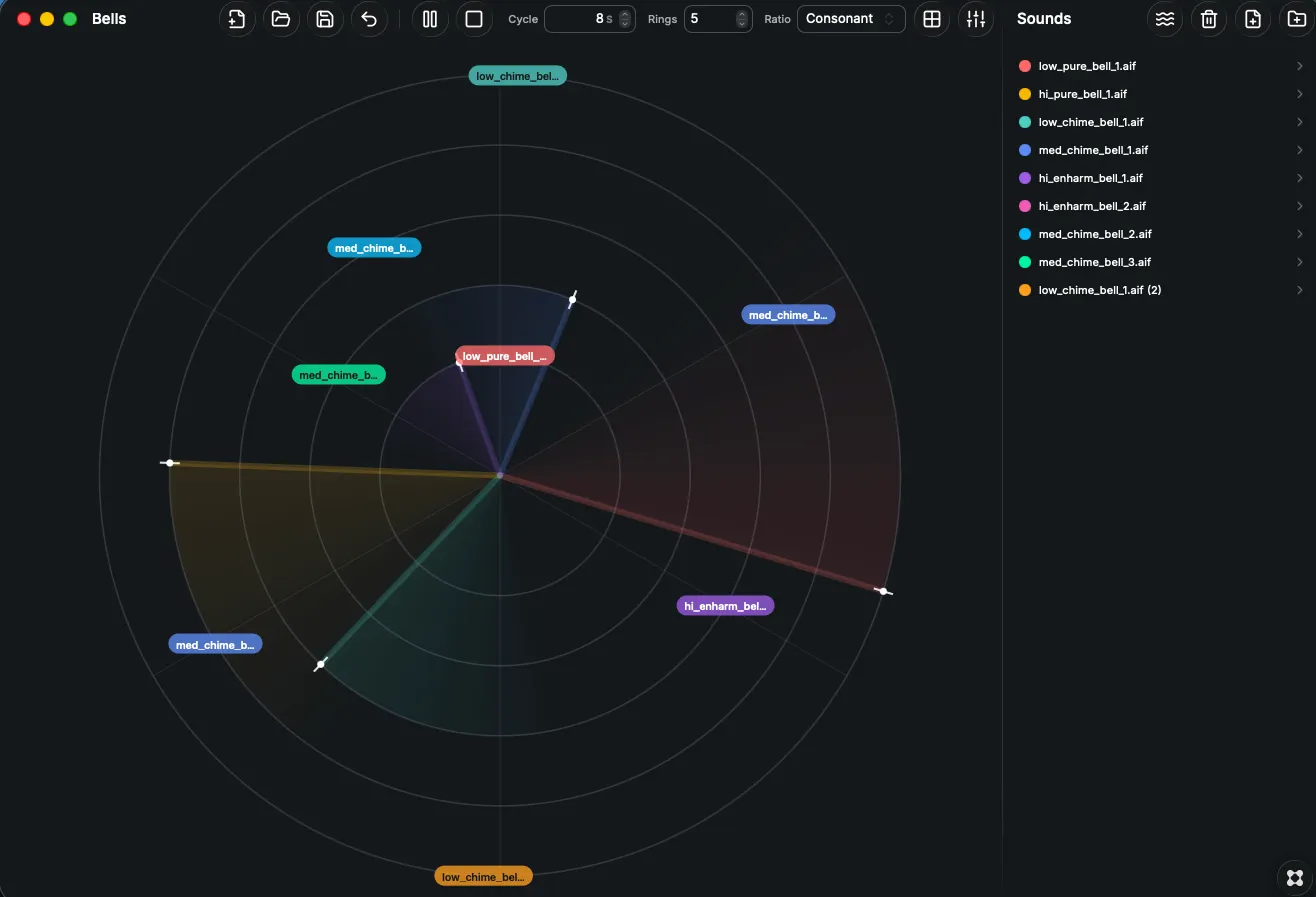Image resolution: width=1316 pixels, height=897 pixels.
Task: Select hi_enharm_bell_2.aif in the sounds list
Action: pos(1160,206)
